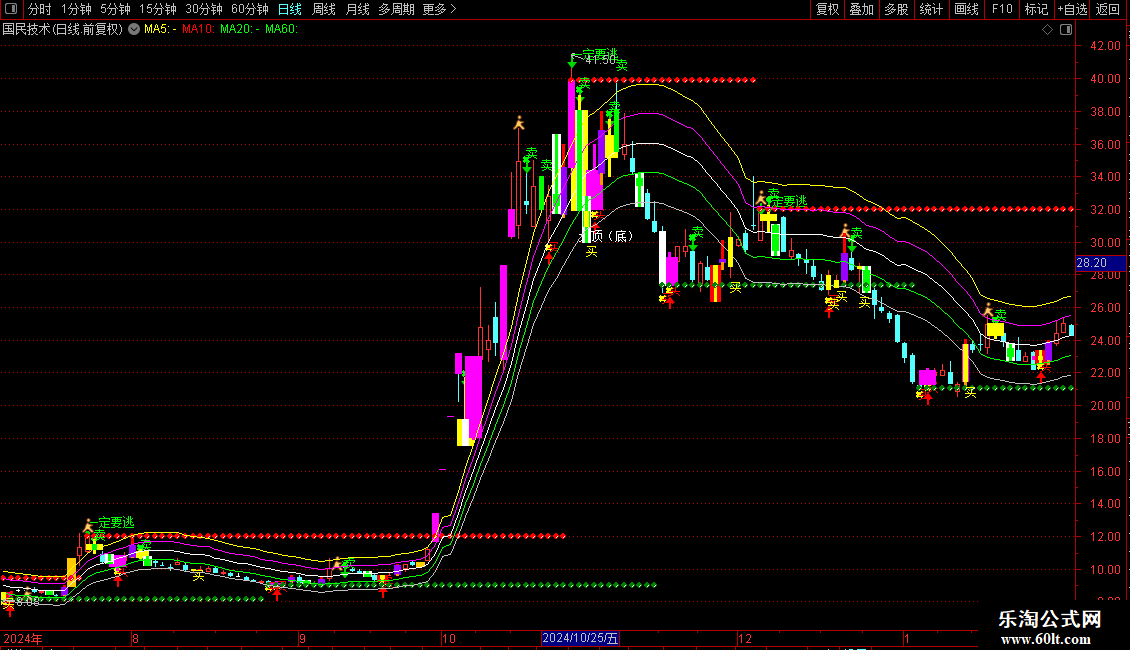The width and height of the screenshot is (1130, 650).
Task: Add stock with +自选 button
Action: point(1072,9)
